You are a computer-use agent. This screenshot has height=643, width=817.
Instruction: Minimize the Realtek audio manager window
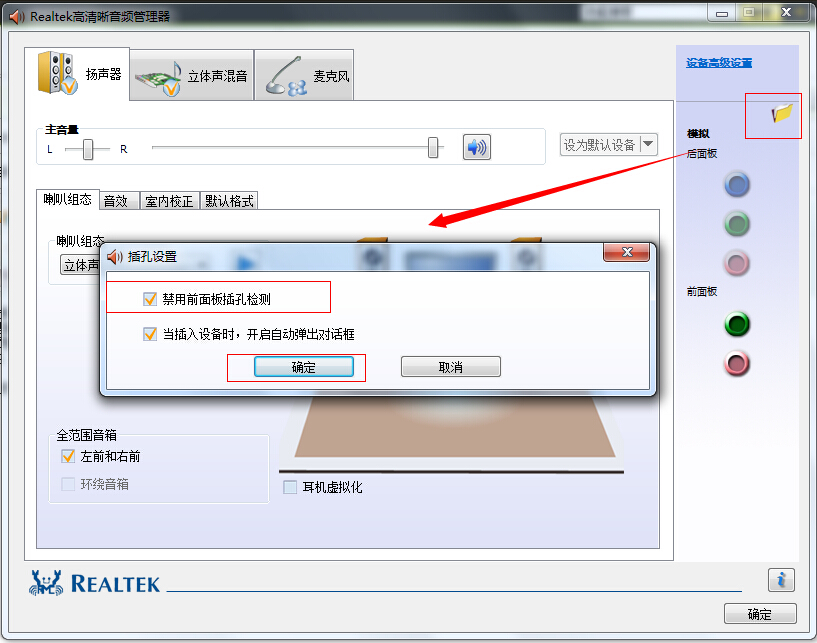coord(722,13)
